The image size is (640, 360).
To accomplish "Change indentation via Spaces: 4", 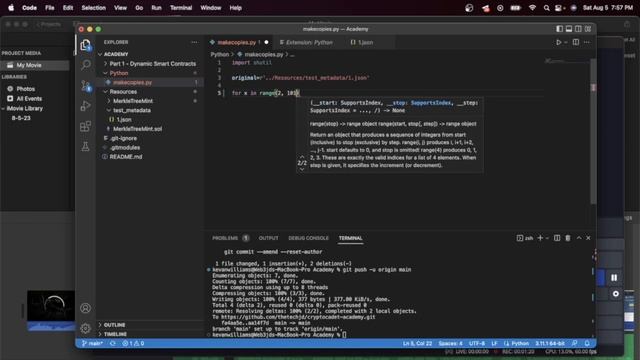I will point(451,343).
